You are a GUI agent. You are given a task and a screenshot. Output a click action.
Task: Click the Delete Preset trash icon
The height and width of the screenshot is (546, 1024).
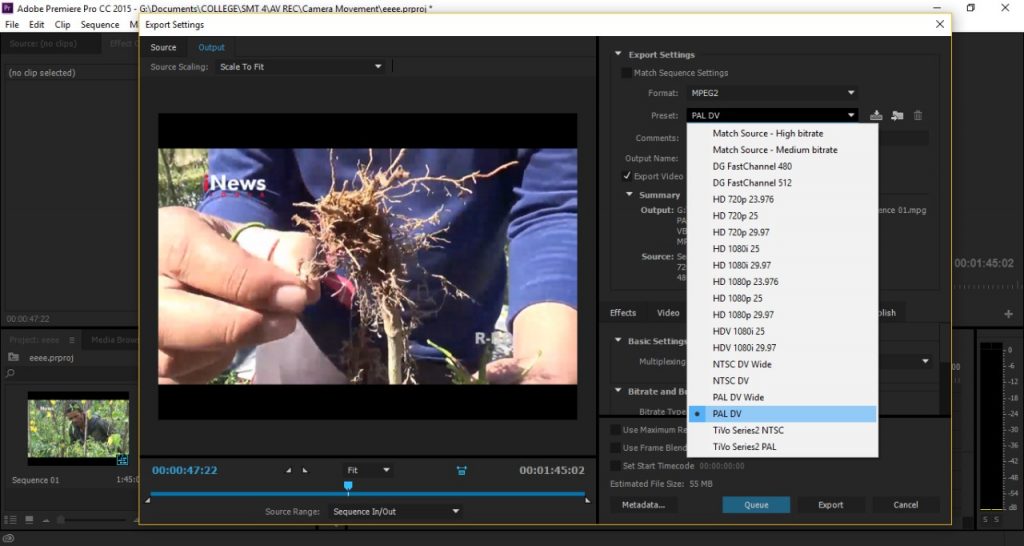[x=918, y=116]
